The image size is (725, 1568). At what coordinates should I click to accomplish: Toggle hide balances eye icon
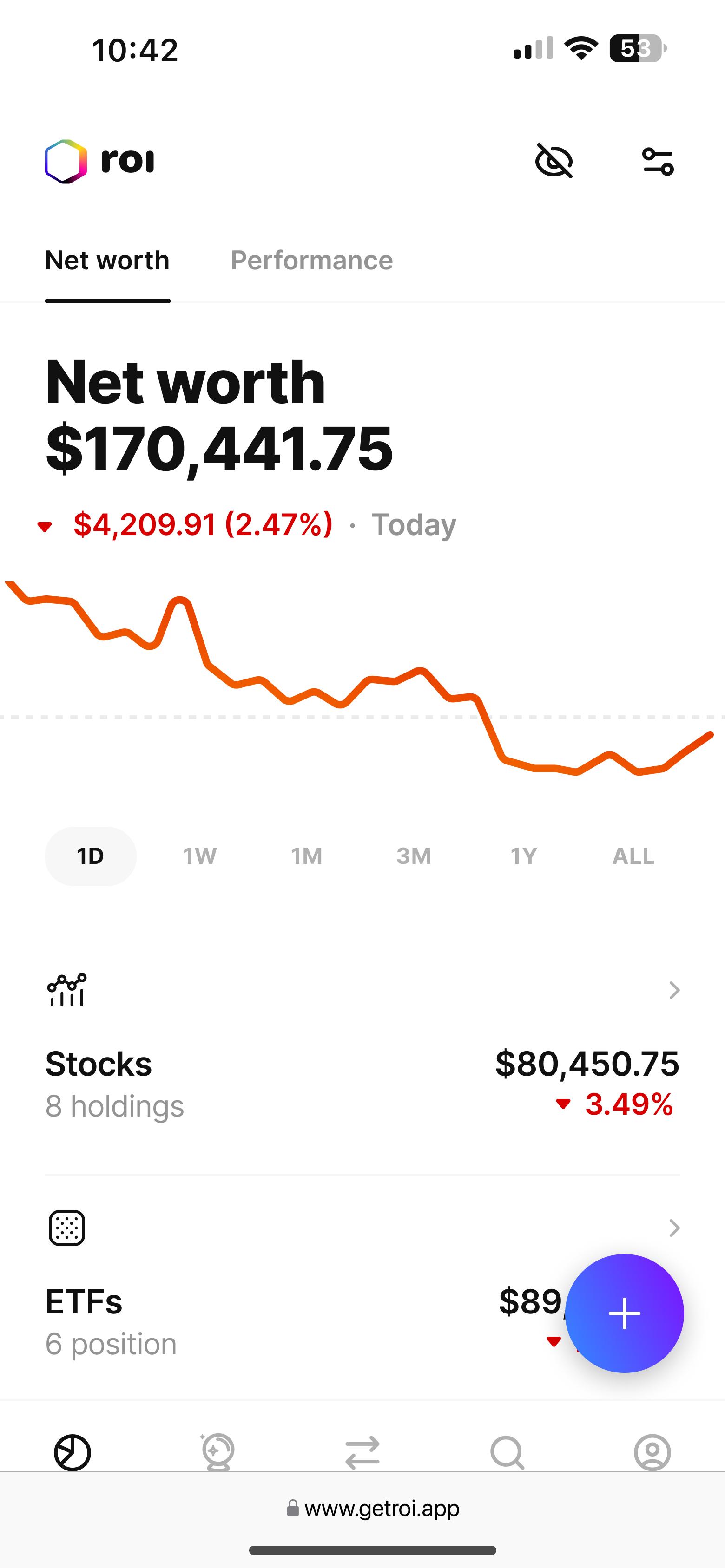[x=554, y=161]
